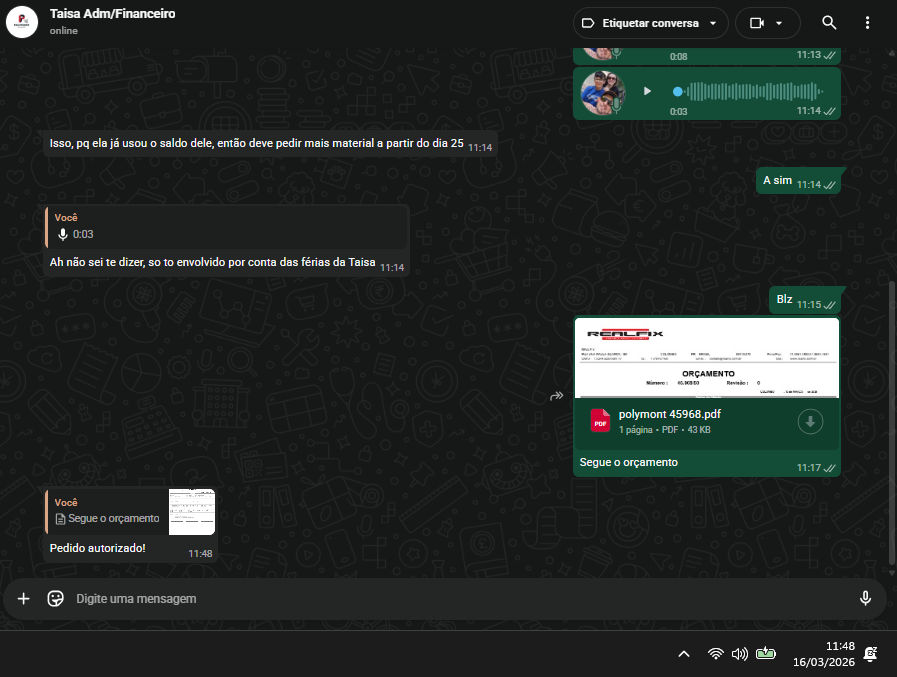Screen dimensions: 897x677
Task: Record a voice message with microphone
Action: click(x=865, y=598)
